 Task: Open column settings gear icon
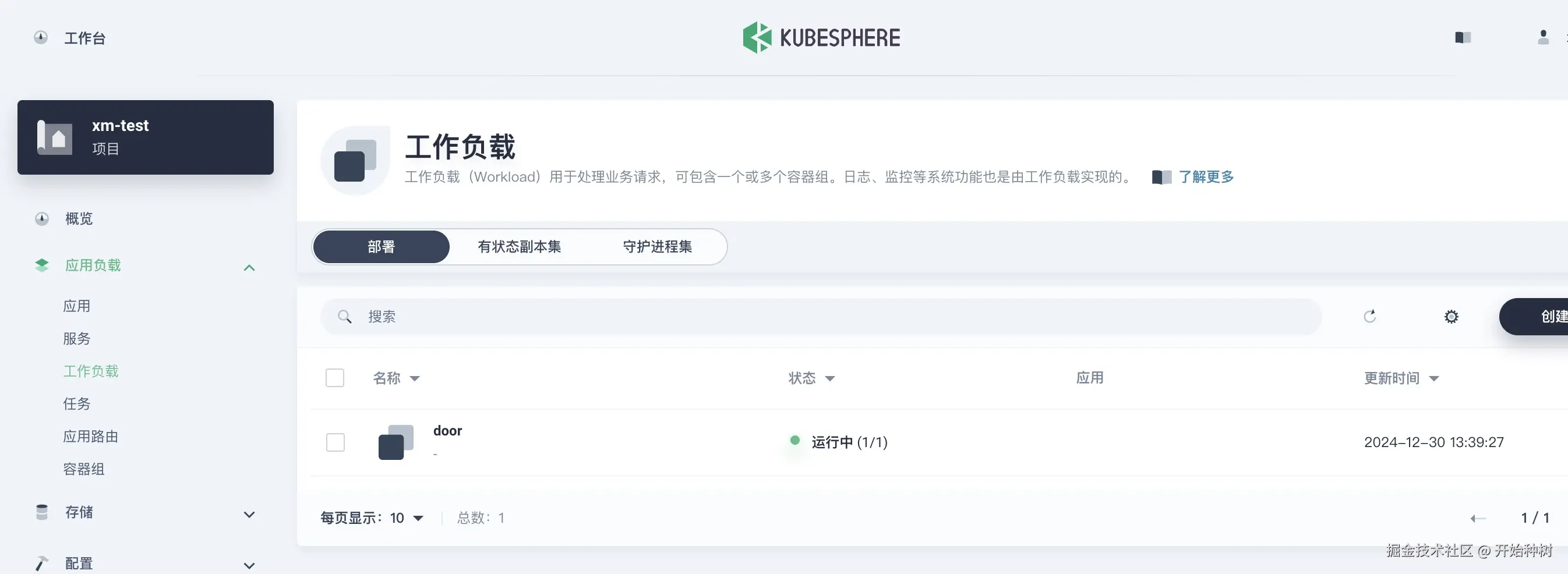[1451, 317]
